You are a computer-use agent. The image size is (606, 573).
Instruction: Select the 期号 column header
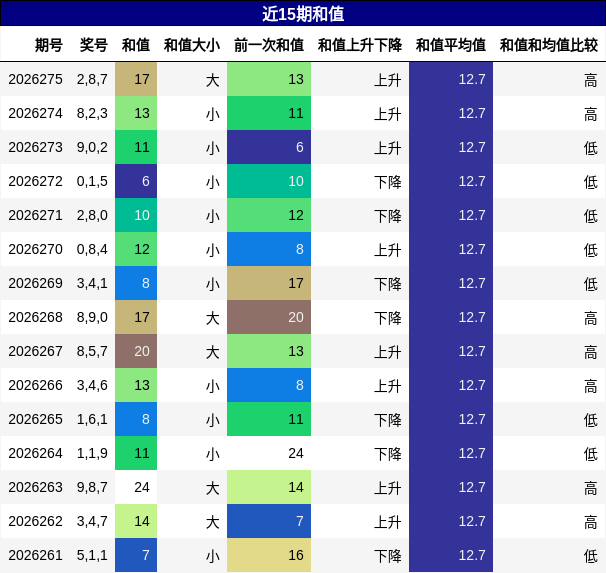(x=49, y=45)
